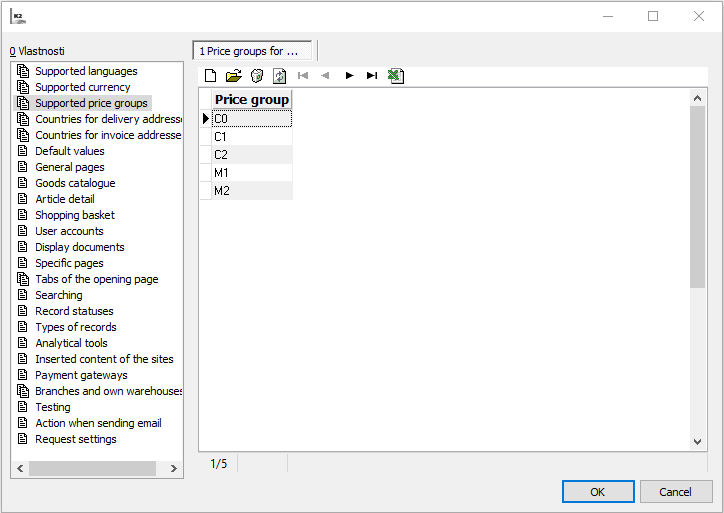Image resolution: width=724 pixels, height=513 pixels.
Task: Select the C1 price group row
Action: [x=251, y=137]
